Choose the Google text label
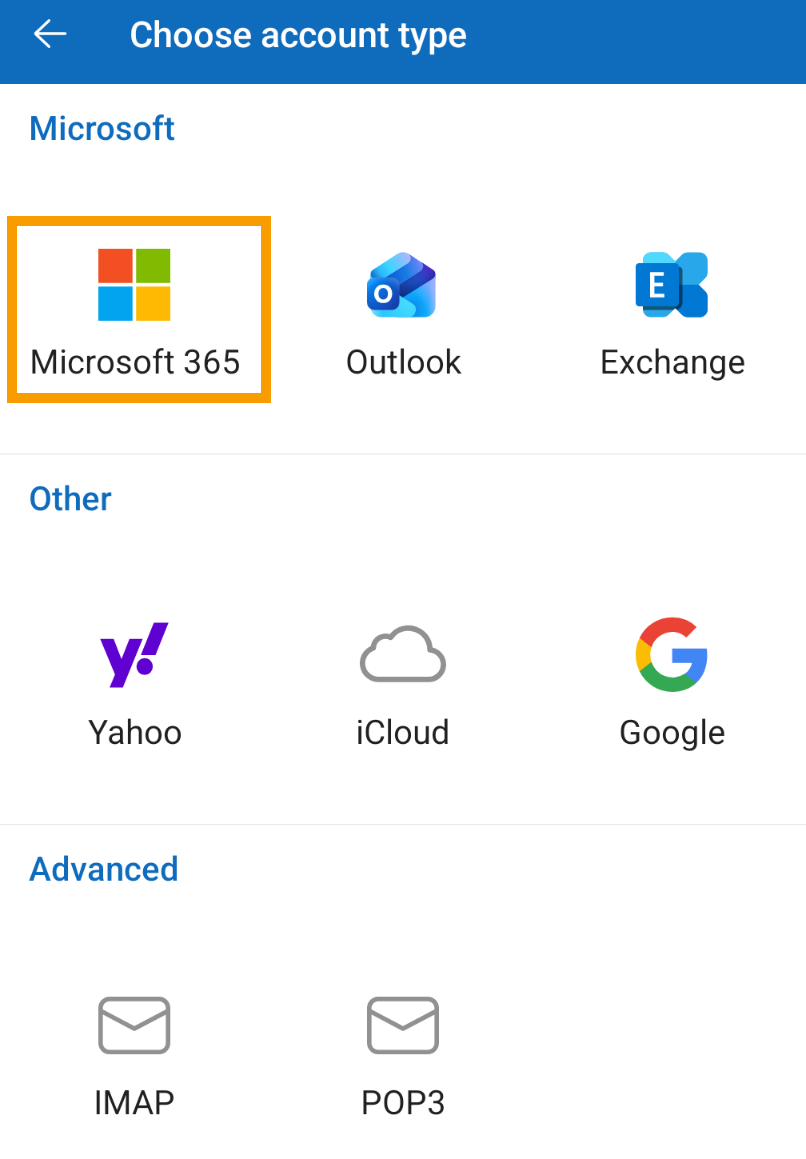Screen dimensions: 806x1159 672,732
